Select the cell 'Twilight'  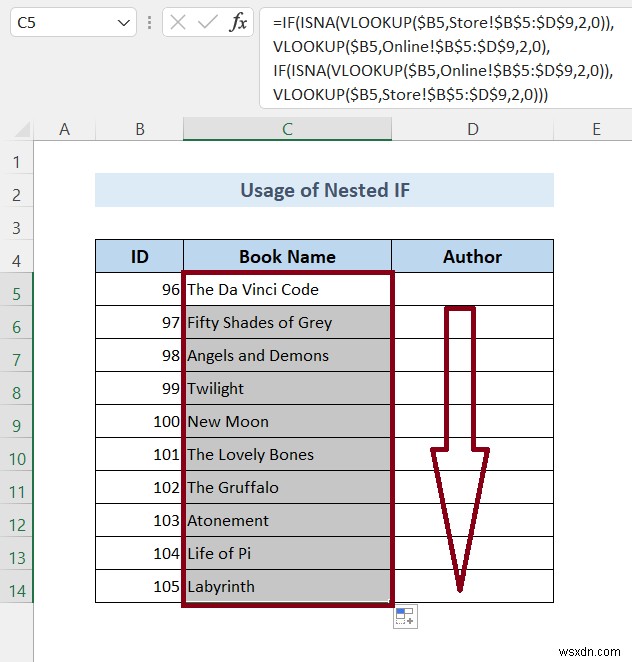(287, 388)
